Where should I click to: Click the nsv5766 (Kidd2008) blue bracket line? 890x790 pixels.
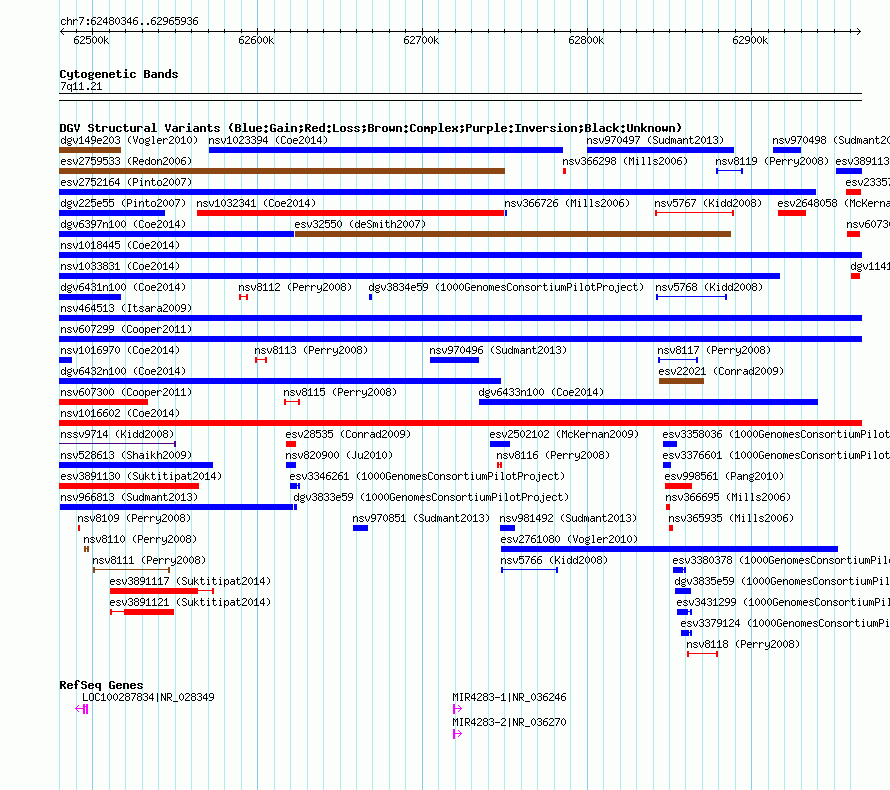click(530, 570)
